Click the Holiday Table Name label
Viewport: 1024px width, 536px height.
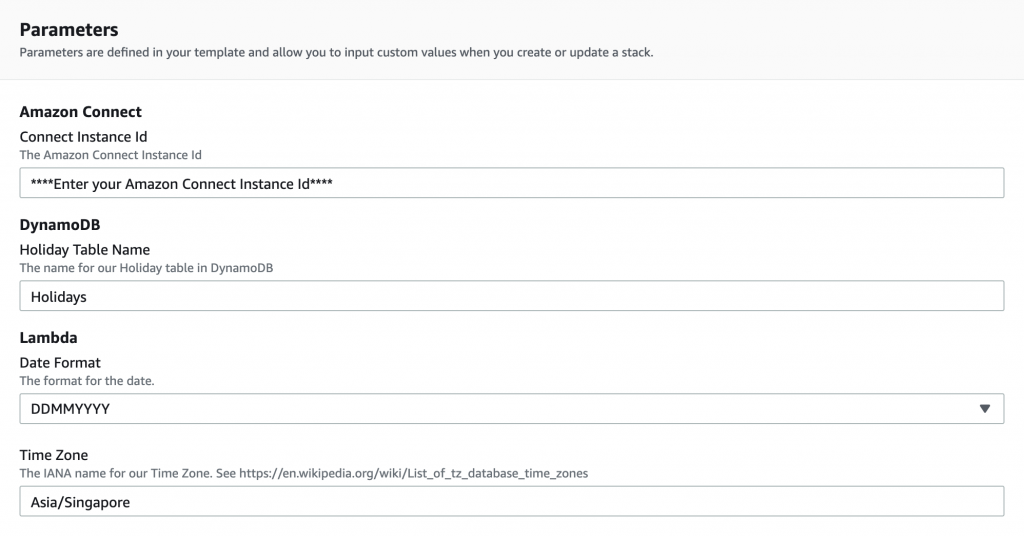click(x=84, y=249)
